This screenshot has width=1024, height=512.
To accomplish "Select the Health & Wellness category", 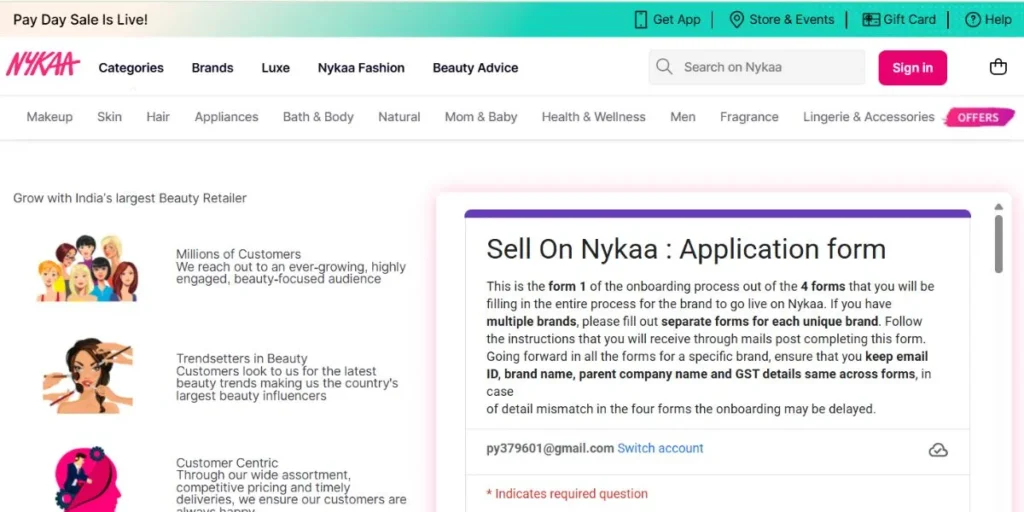I will tap(594, 117).
